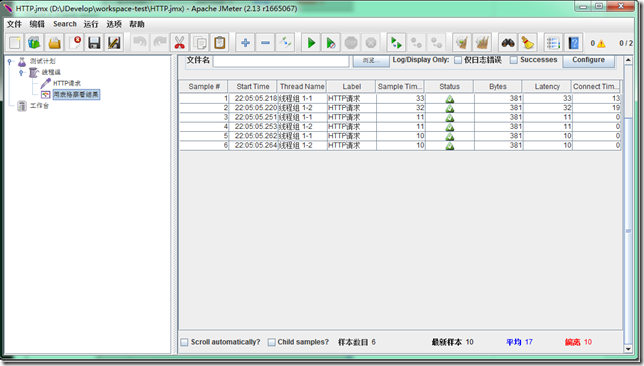Open the 运行 menu
Image resolution: width=644 pixels, height=366 pixels.
click(91, 24)
